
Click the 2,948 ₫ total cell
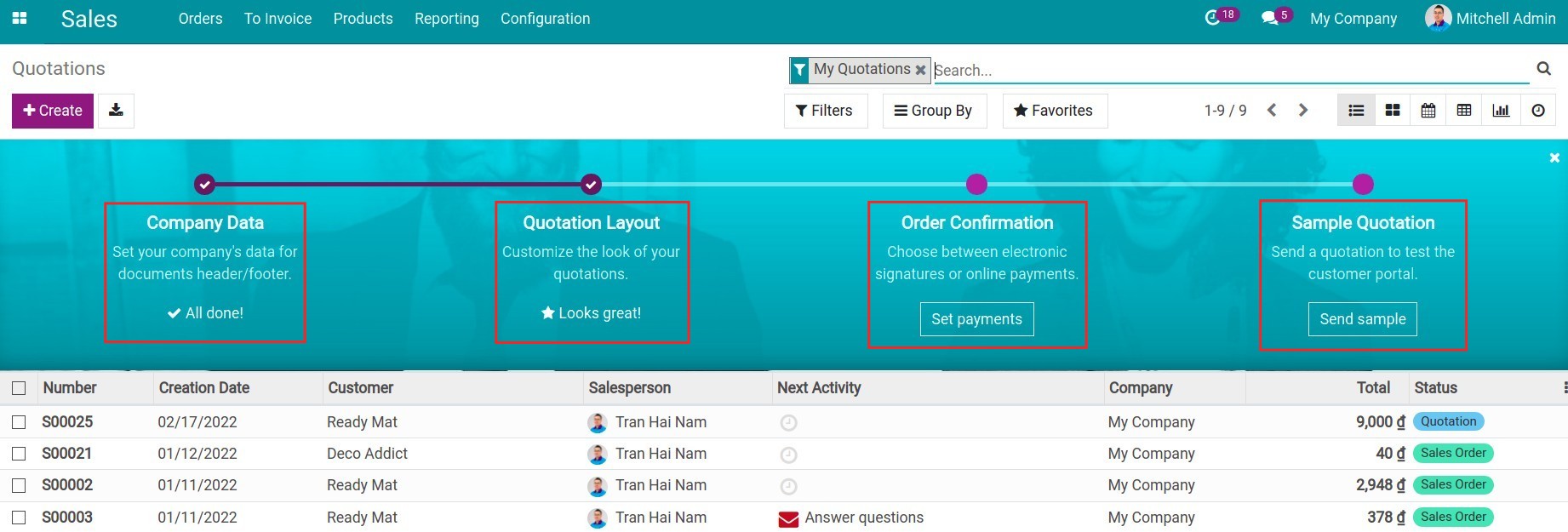(1381, 485)
